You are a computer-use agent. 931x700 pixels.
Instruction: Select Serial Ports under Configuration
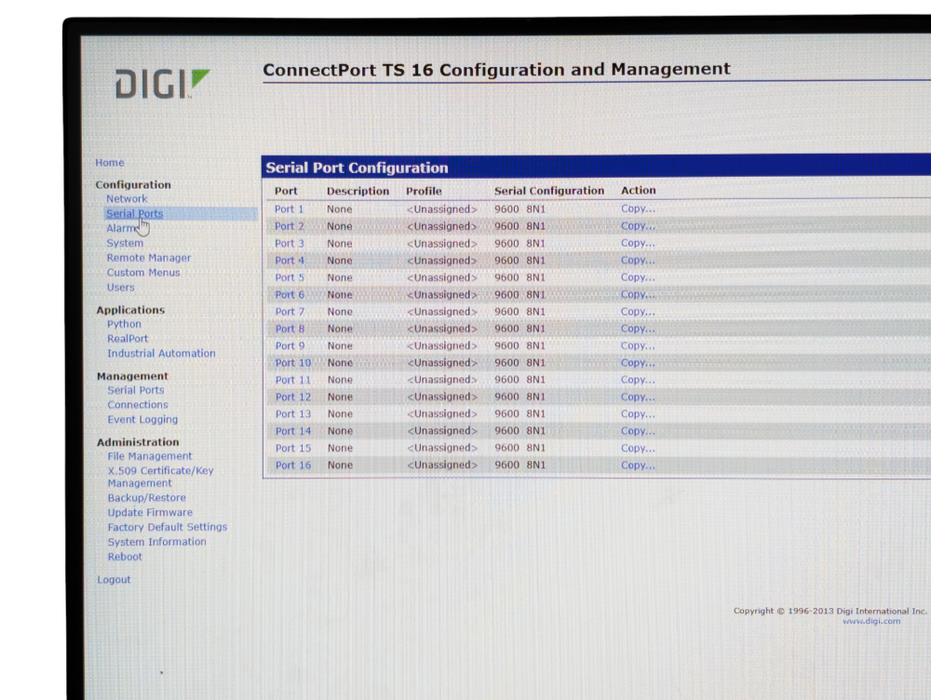134,214
